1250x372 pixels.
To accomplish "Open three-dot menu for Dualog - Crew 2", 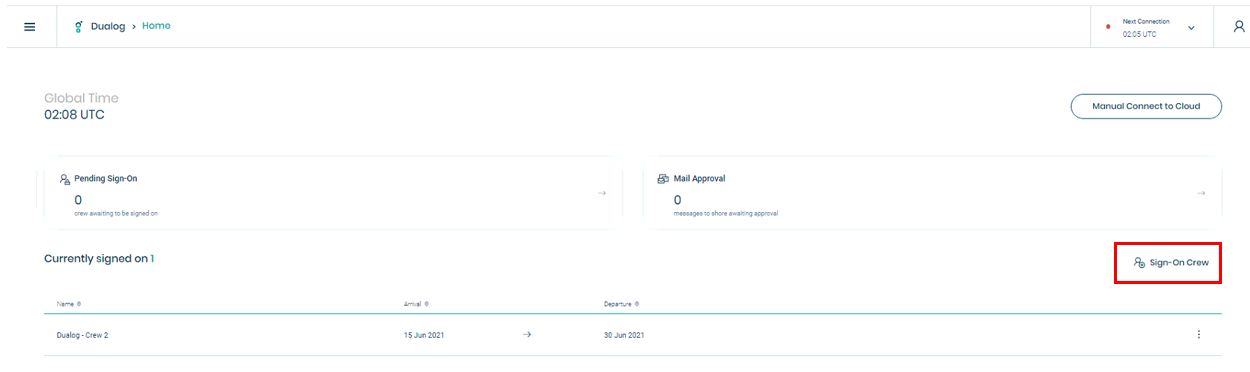I will tap(1198, 335).
